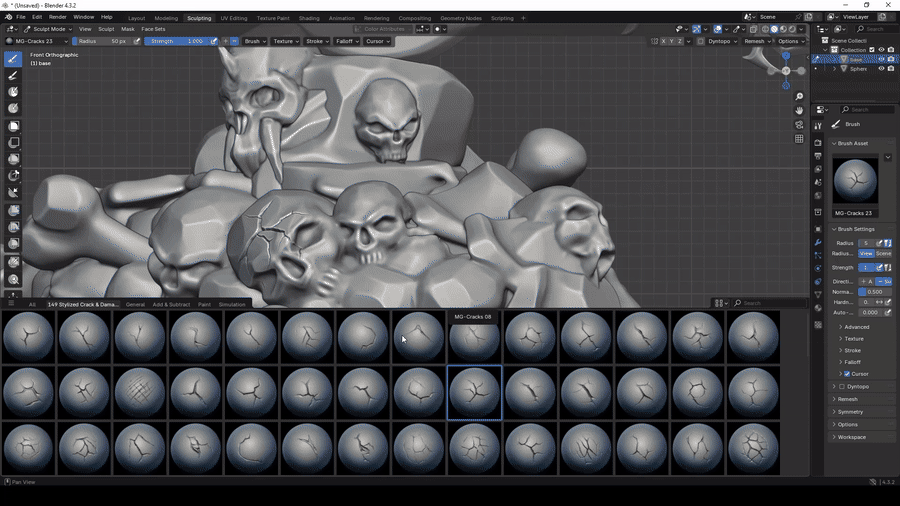The image size is (900, 506).
Task: Expand the Workspace panel in properties
Action: 851,437
